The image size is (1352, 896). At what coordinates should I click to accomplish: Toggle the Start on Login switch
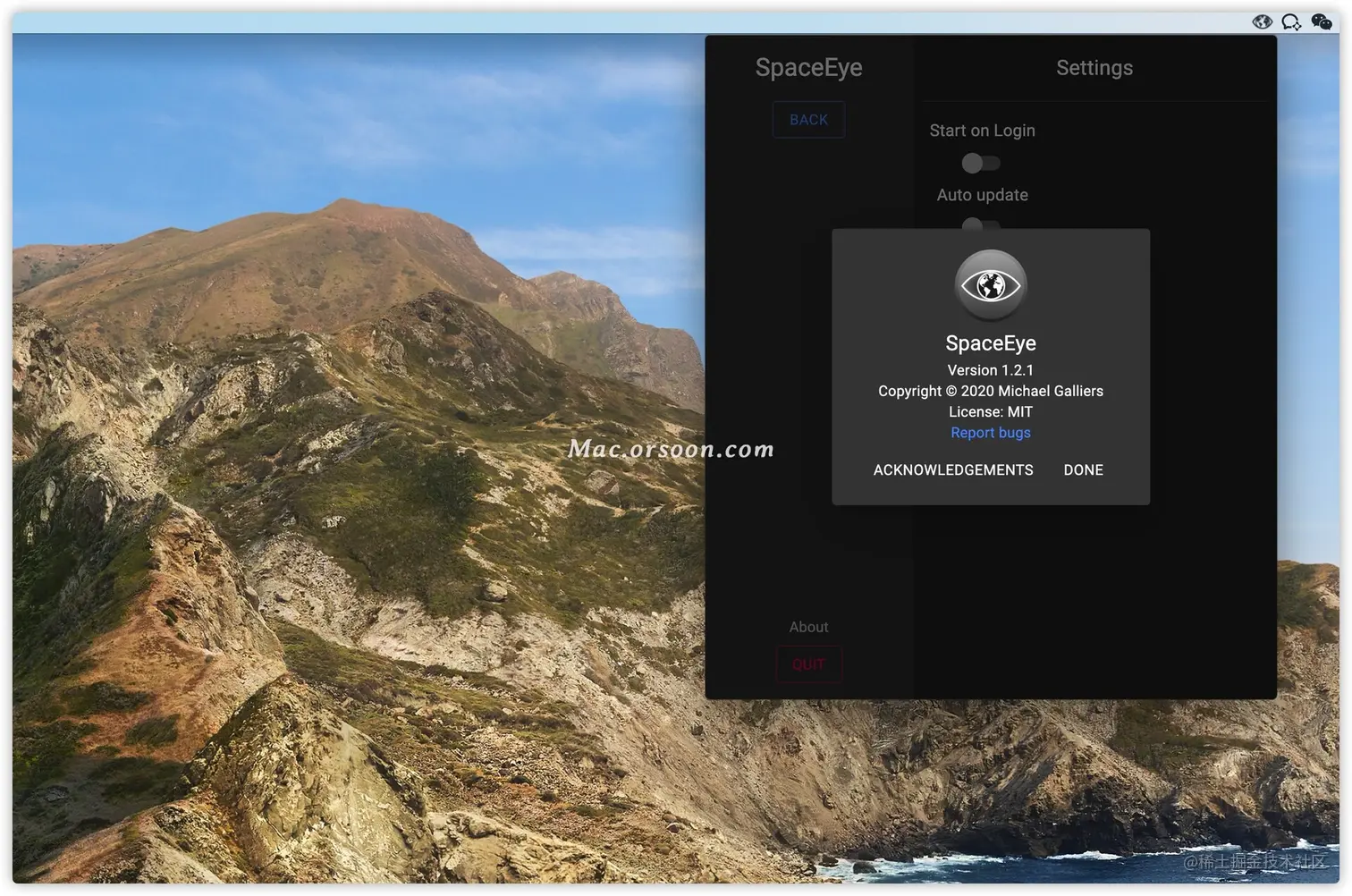(x=981, y=163)
